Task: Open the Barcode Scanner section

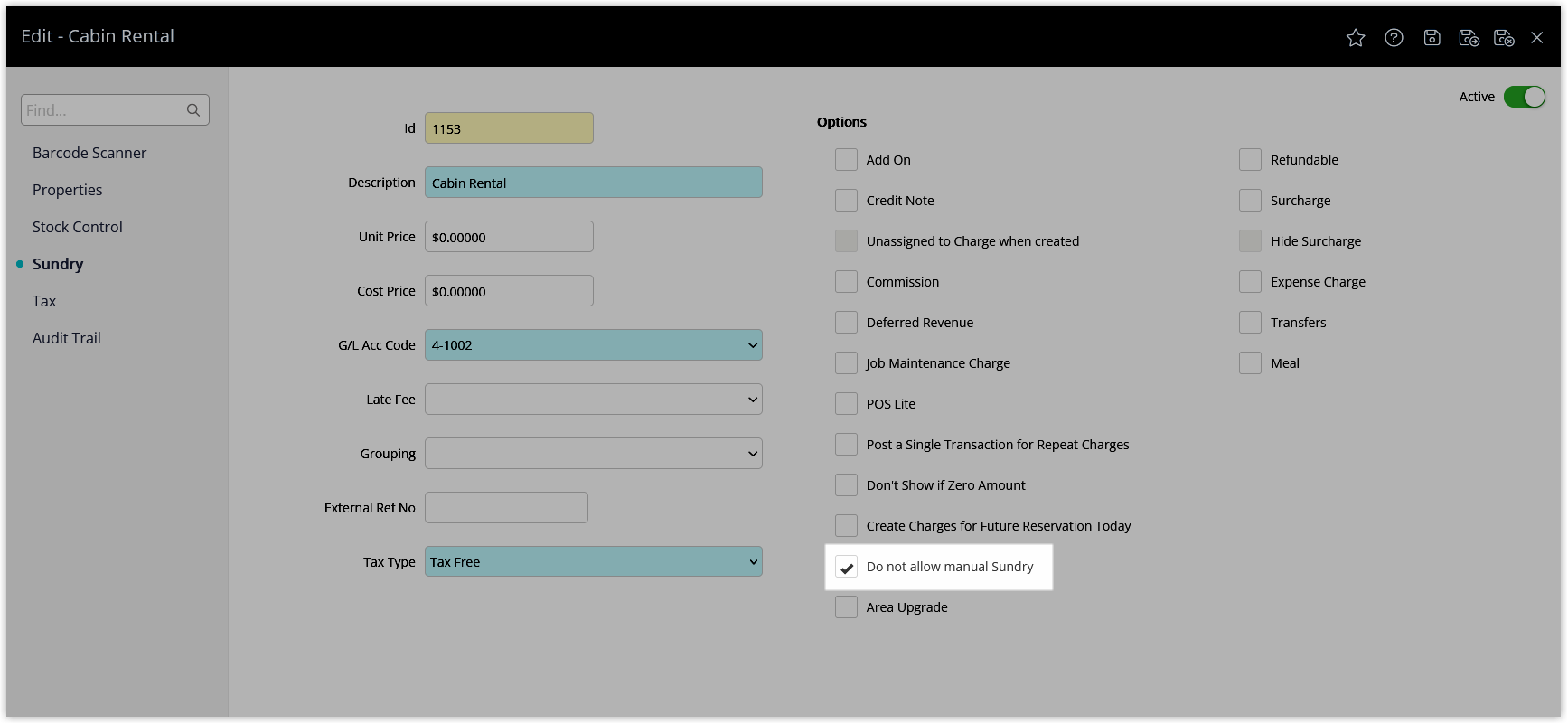Action: 89,153
